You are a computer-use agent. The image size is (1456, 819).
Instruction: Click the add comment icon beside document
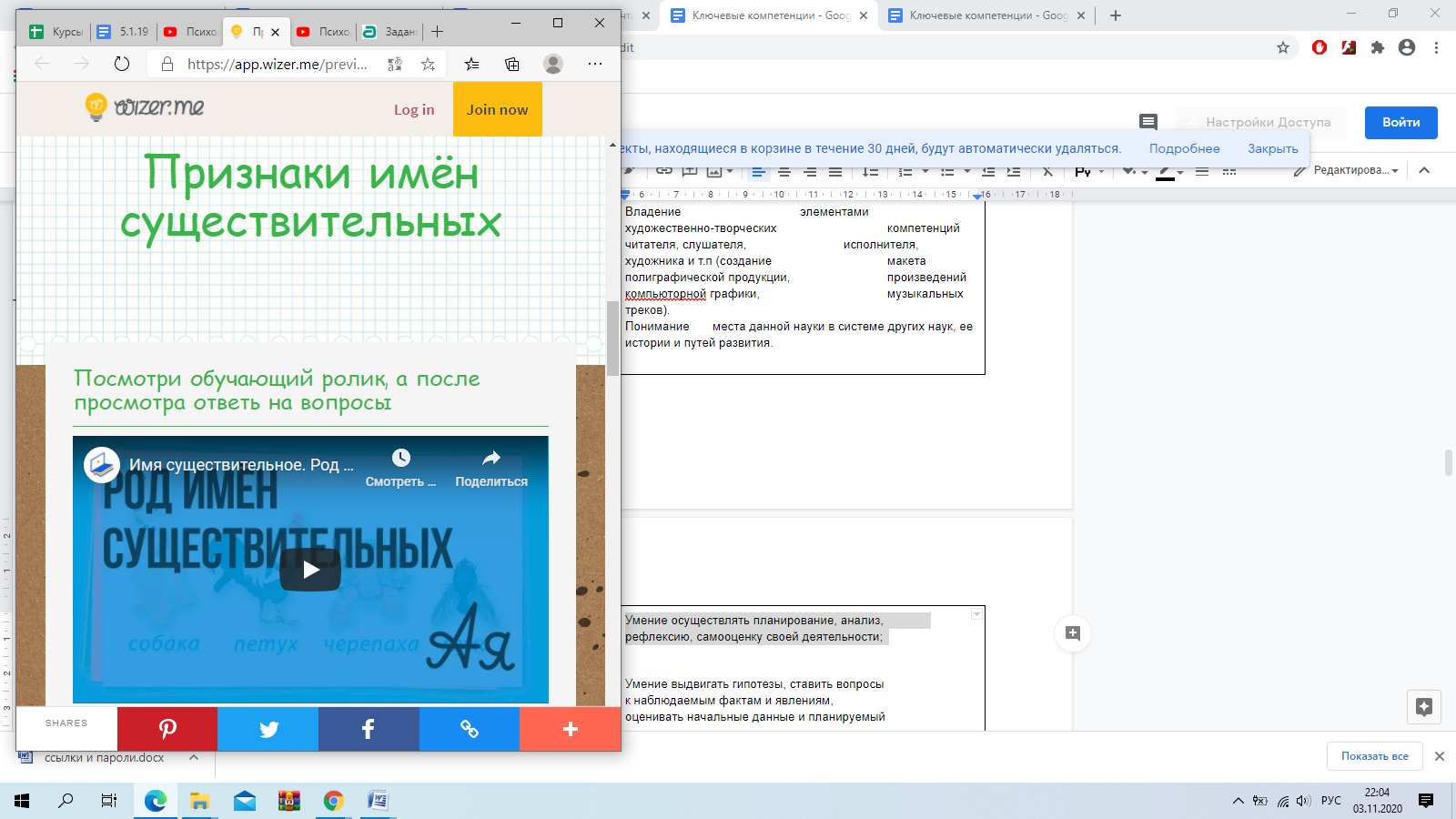1072,633
